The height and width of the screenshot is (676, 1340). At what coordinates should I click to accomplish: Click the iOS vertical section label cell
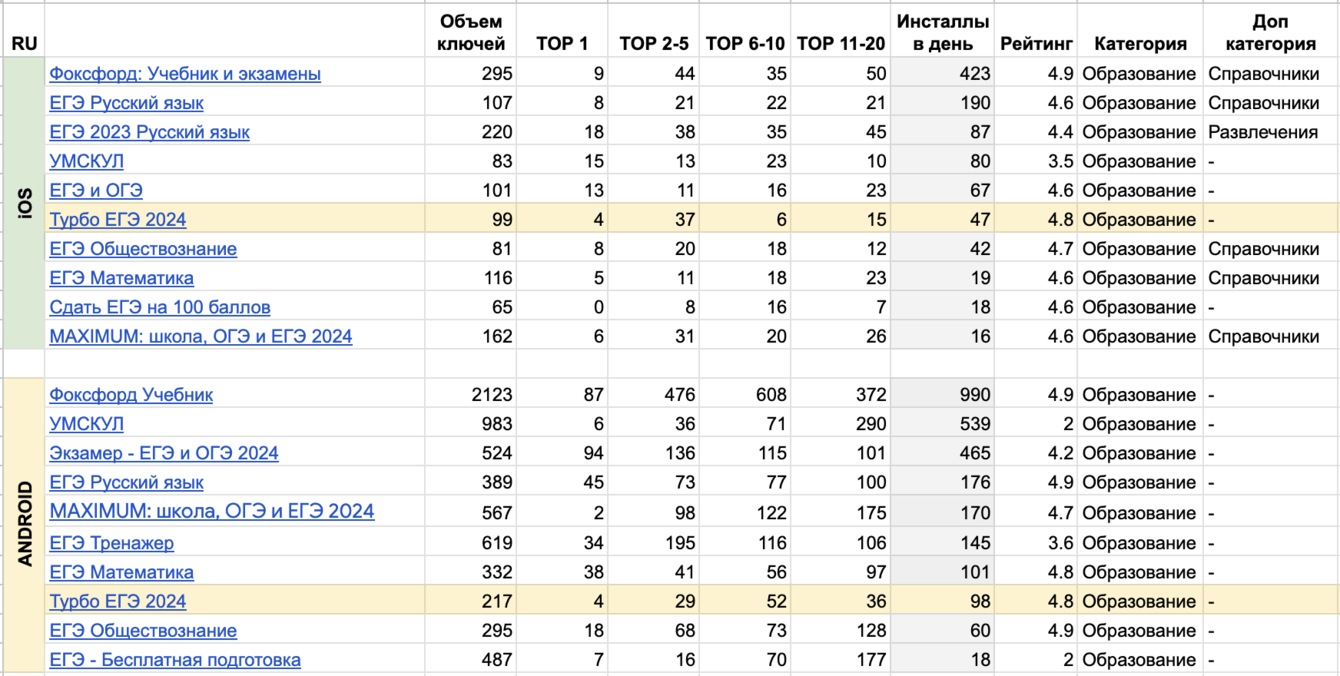click(x=25, y=204)
